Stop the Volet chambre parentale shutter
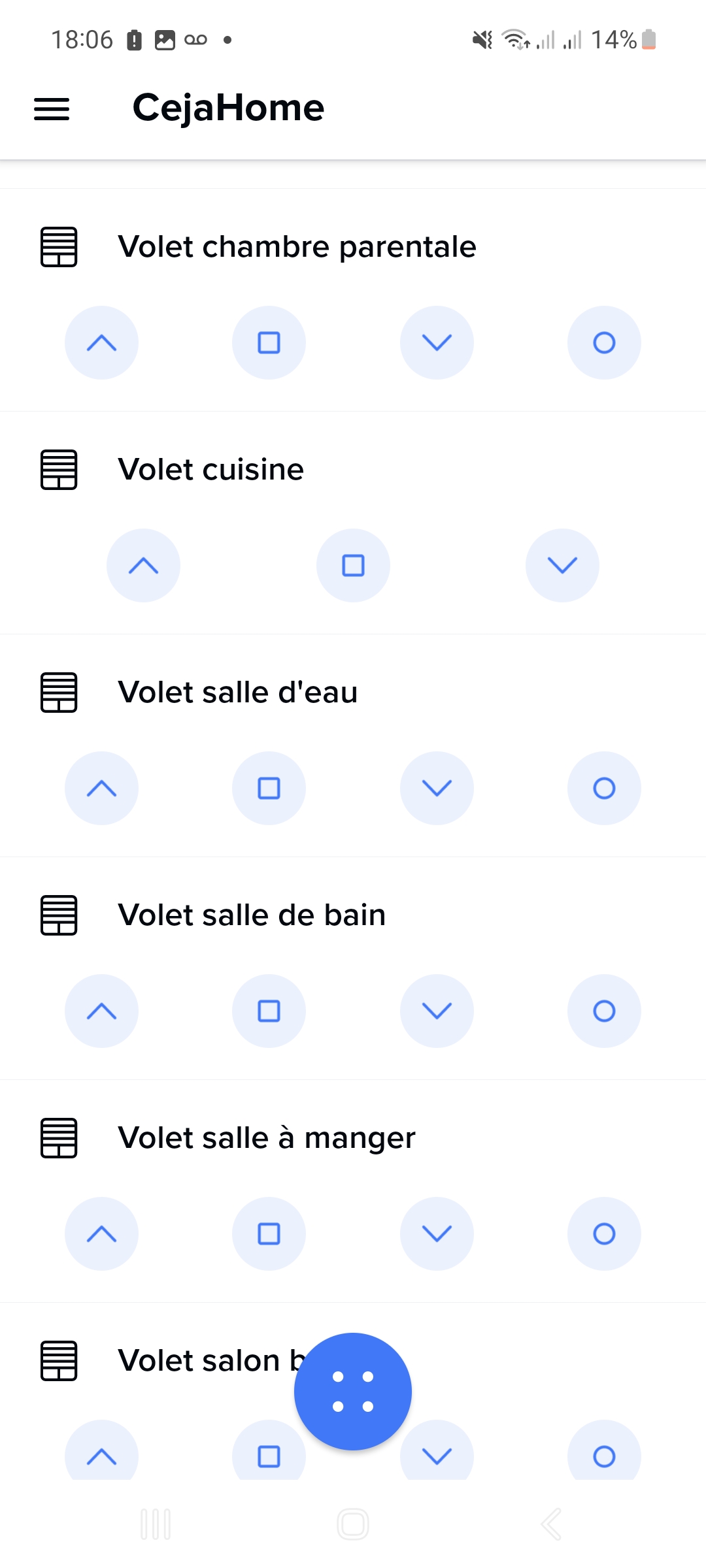This screenshot has width=706, height=1568. pyautogui.click(x=269, y=342)
